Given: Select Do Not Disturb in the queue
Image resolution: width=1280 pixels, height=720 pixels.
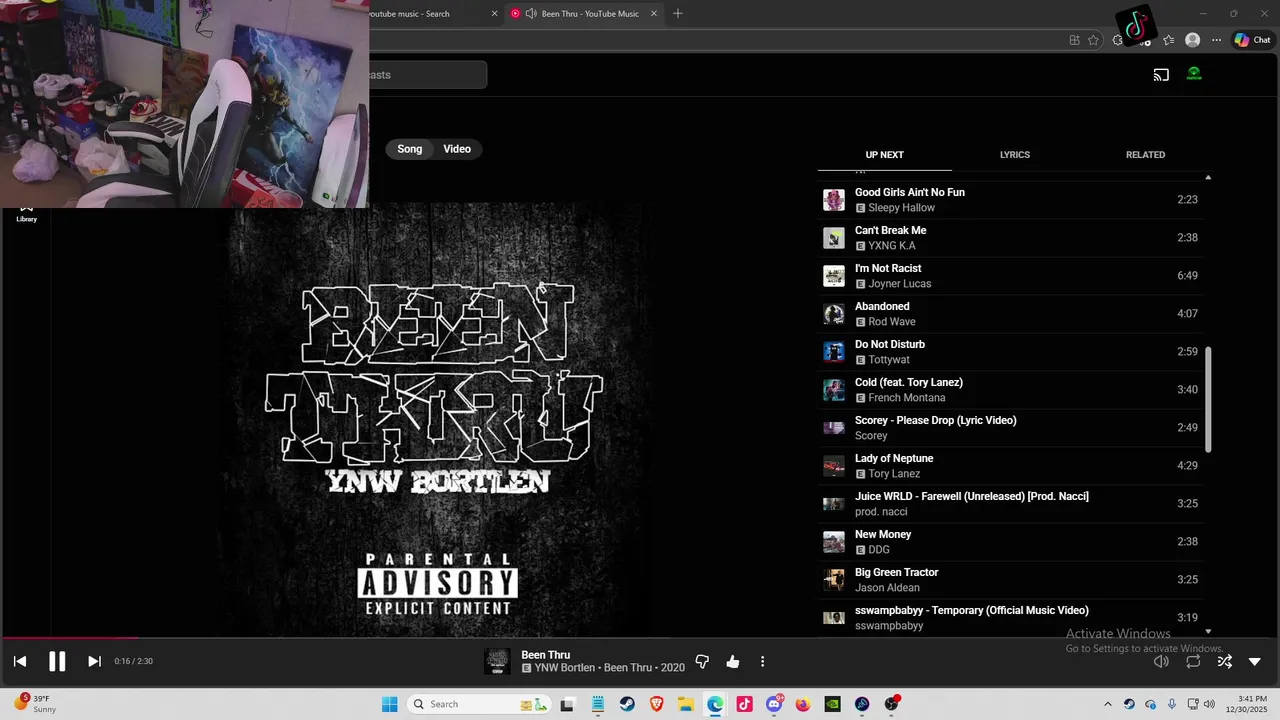Looking at the screenshot, I should point(1011,352).
